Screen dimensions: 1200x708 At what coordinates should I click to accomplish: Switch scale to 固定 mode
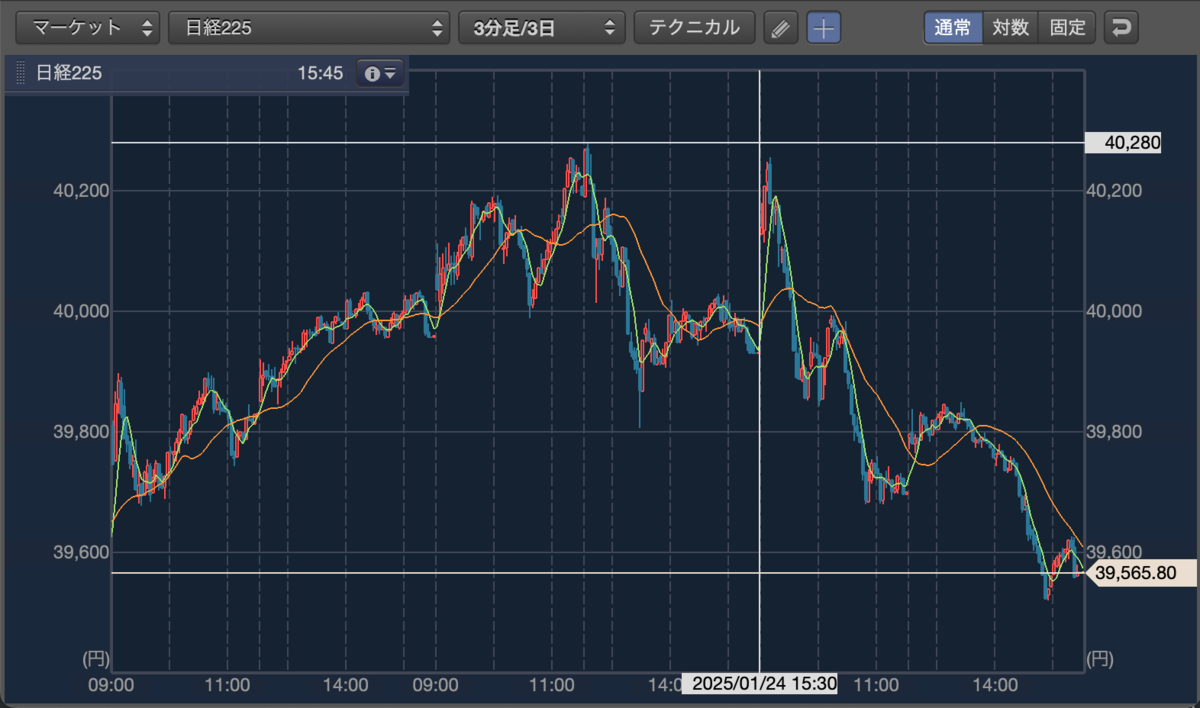coord(1068,28)
